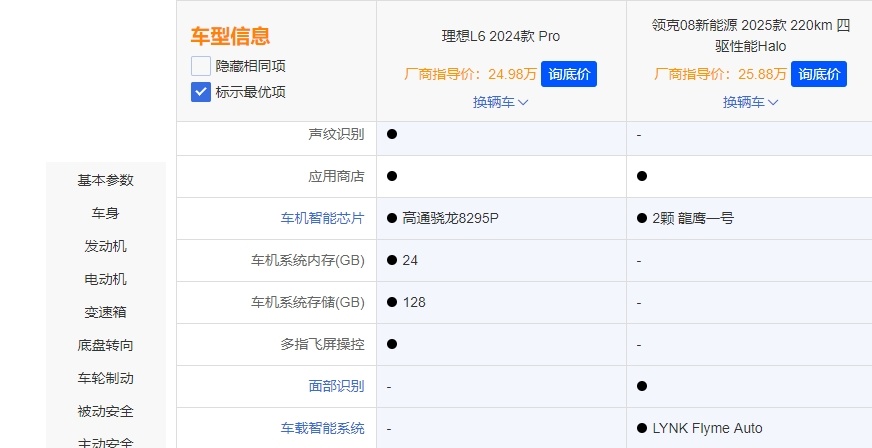
Task: Open the 理想L6 2024款 Pro title
Action: pyautogui.click(x=501, y=36)
